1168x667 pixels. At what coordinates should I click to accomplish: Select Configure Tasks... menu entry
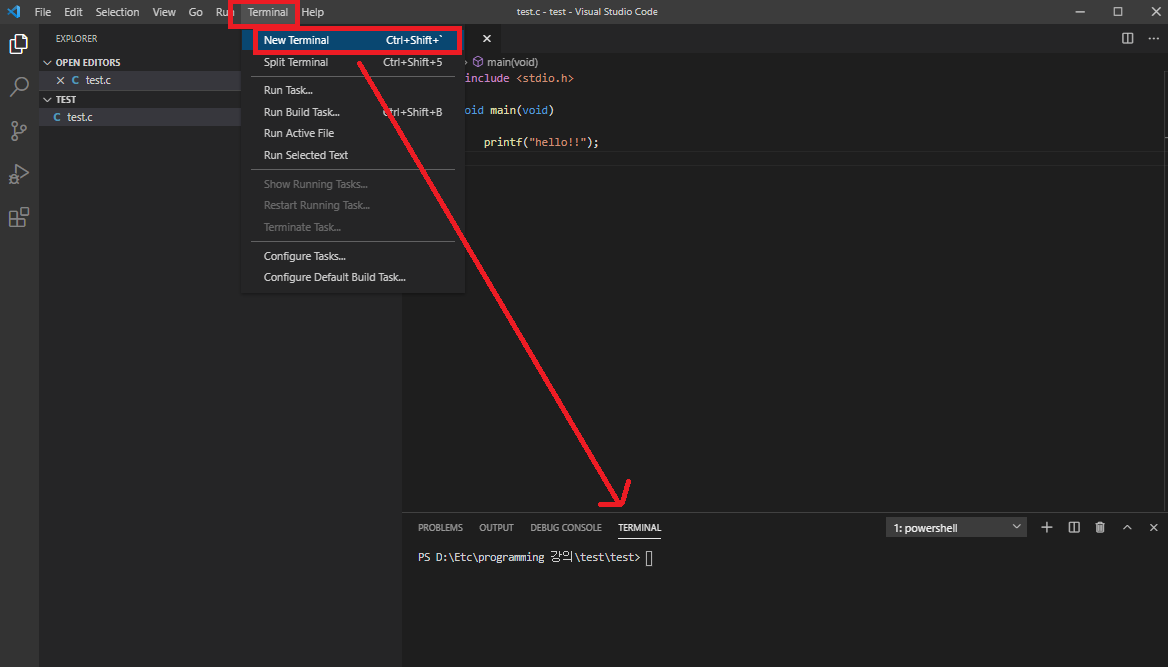(x=353, y=256)
